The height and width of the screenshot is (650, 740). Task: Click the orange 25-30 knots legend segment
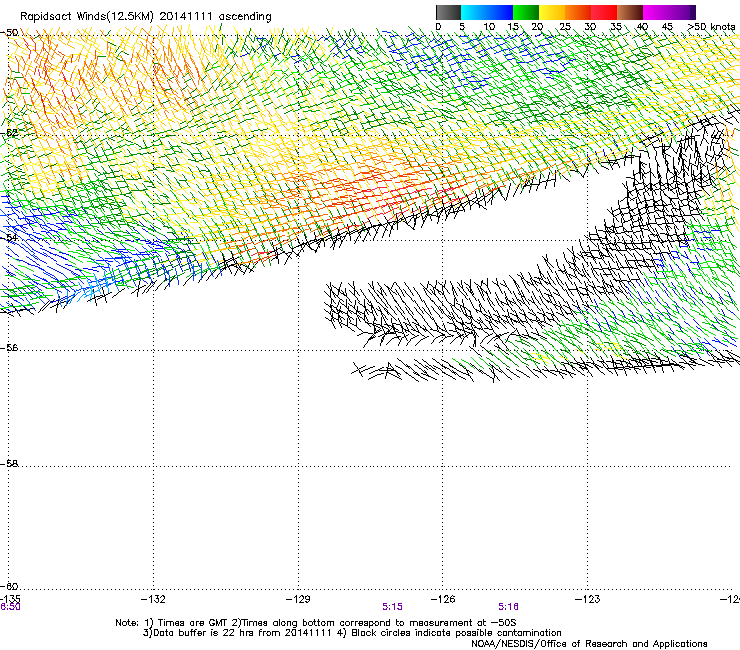coord(578,12)
